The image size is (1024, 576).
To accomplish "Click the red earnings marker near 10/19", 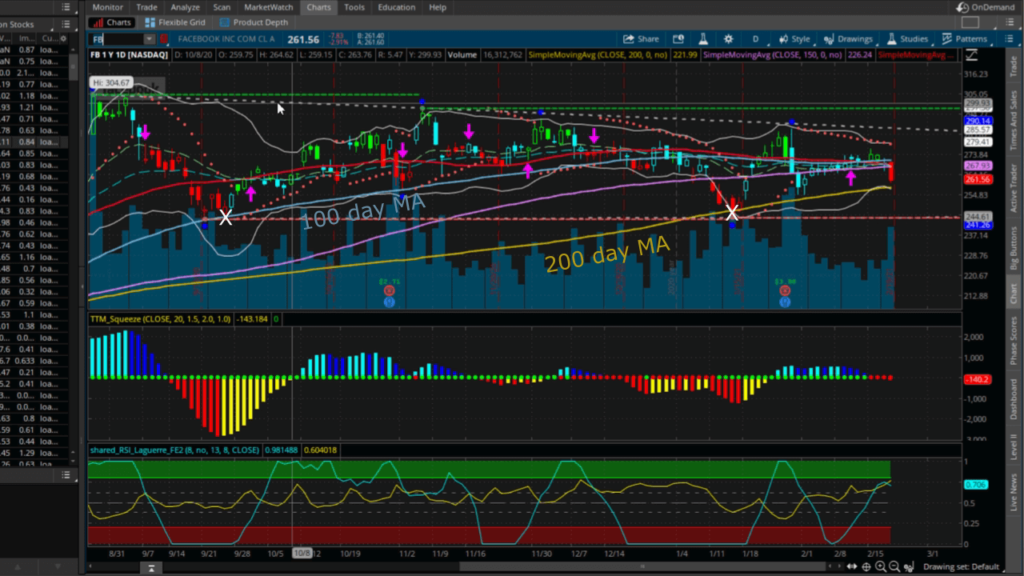I will (x=389, y=291).
